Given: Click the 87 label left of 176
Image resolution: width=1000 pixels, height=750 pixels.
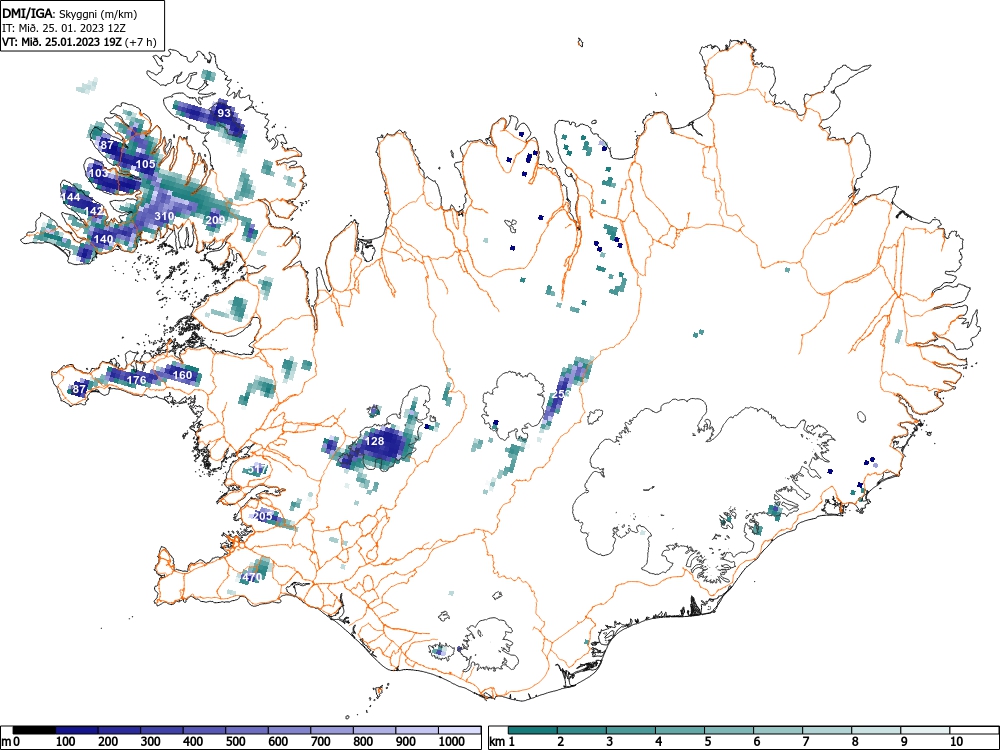Looking at the screenshot, I should (79, 389).
